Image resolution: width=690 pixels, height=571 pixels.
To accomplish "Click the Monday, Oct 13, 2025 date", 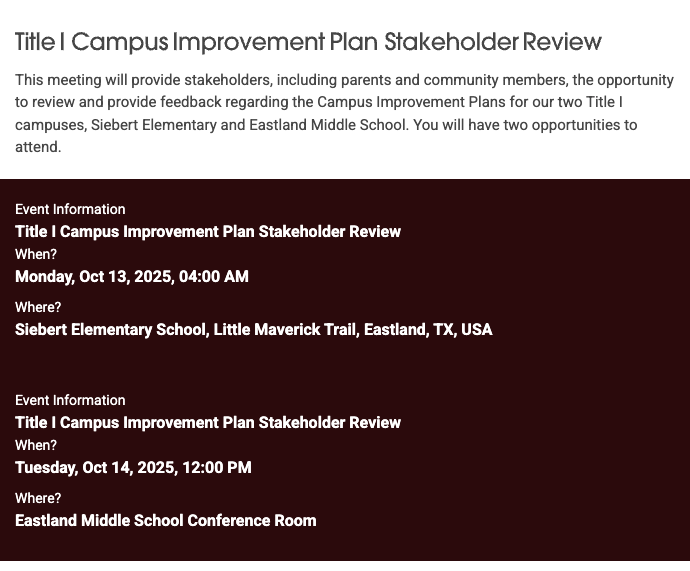I will point(132,277).
